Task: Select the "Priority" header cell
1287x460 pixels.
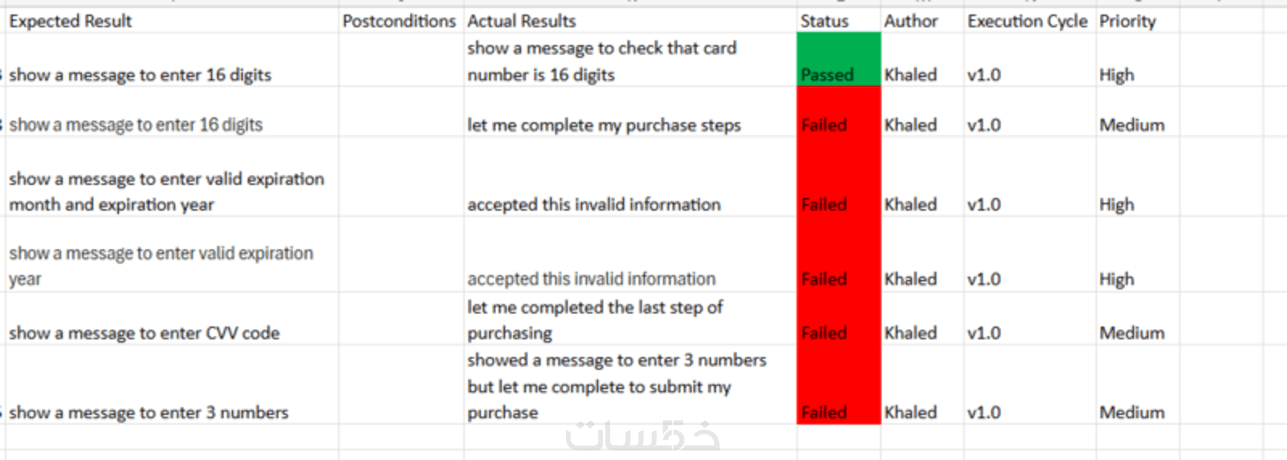Action: tap(1127, 21)
